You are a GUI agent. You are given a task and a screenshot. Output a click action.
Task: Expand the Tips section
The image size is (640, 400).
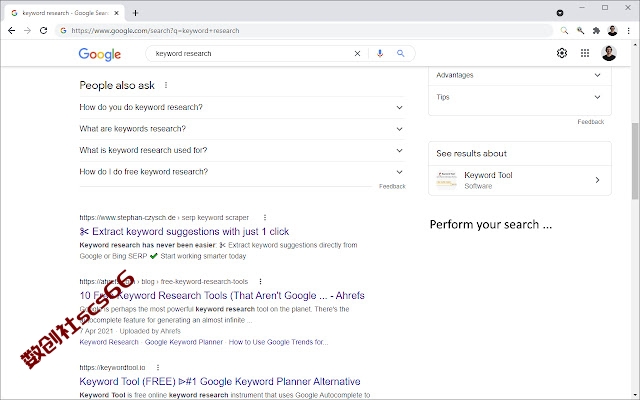(520, 97)
